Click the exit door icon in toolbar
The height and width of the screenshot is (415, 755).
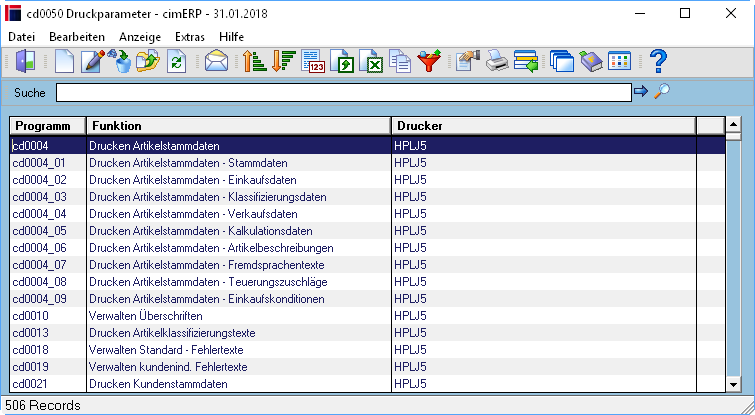point(26,62)
